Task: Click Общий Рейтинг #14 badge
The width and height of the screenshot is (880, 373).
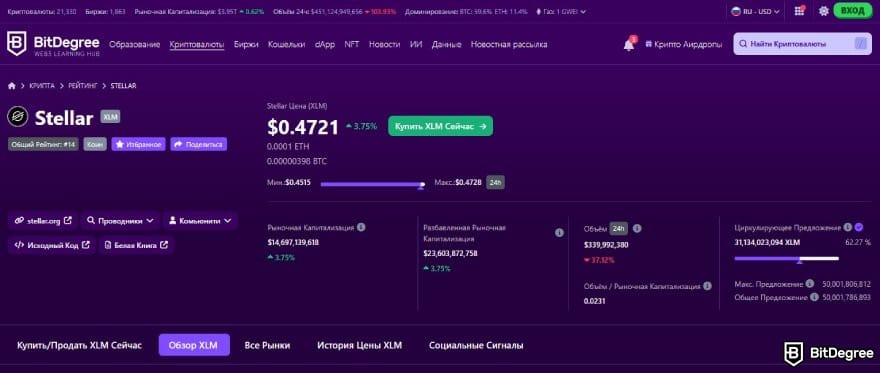Action: (x=43, y=144)
